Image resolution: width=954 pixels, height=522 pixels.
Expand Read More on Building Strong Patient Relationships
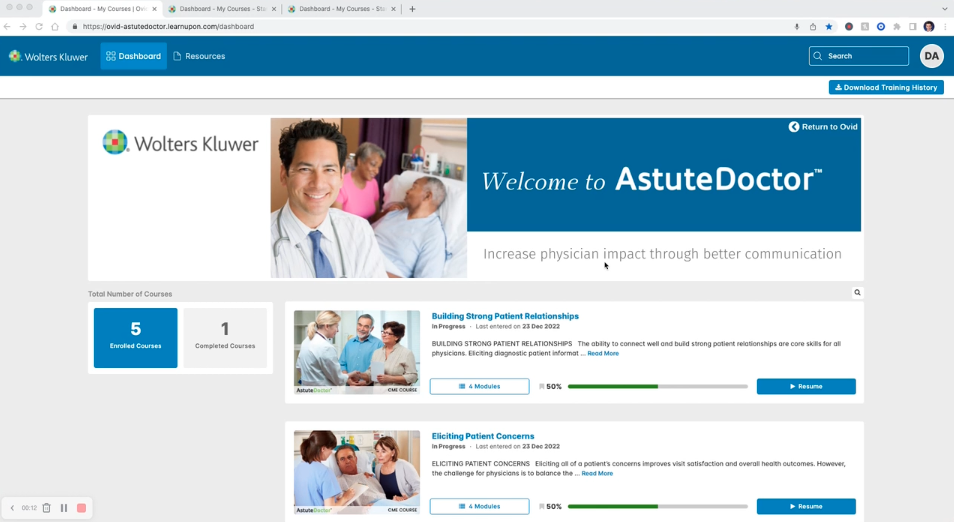602,353
